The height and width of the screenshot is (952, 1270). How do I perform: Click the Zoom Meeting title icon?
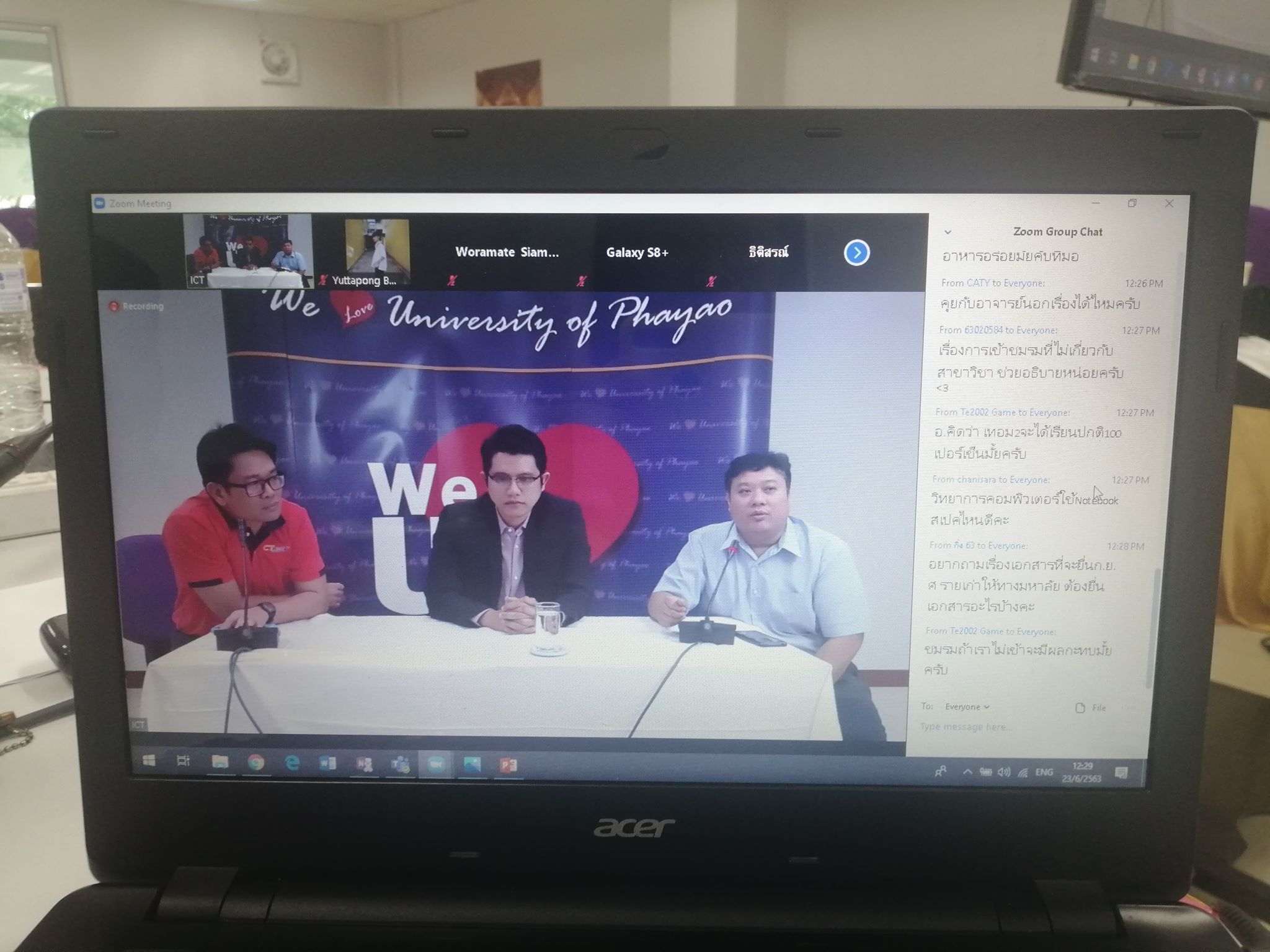(x=99, y=203)
